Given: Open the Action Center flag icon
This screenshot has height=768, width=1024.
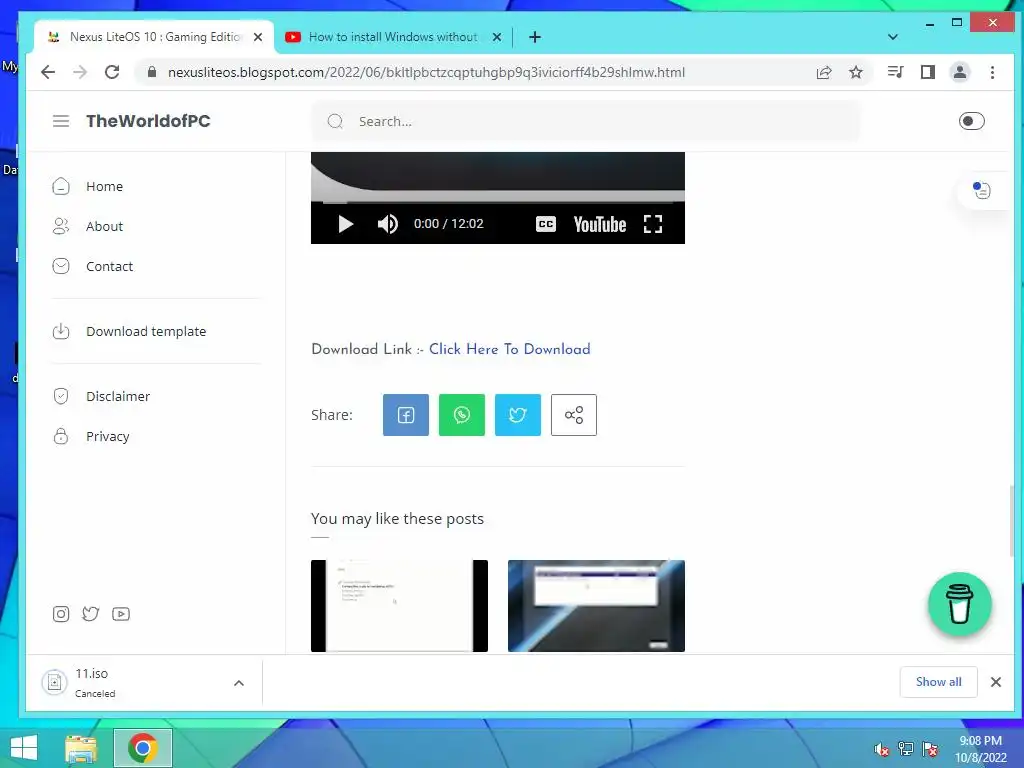Looking at the screenshot, I should click(x=930, y=749).
